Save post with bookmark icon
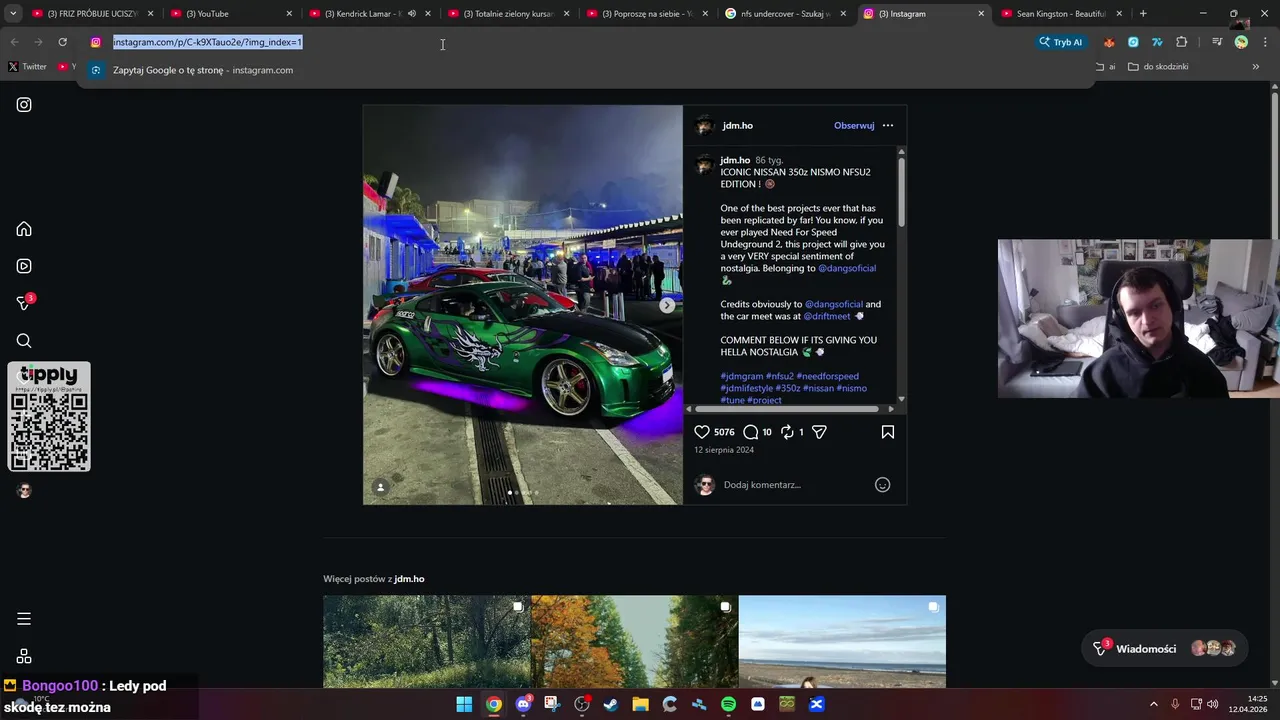This screenshot has height=720, width=1280. point(888,432)
